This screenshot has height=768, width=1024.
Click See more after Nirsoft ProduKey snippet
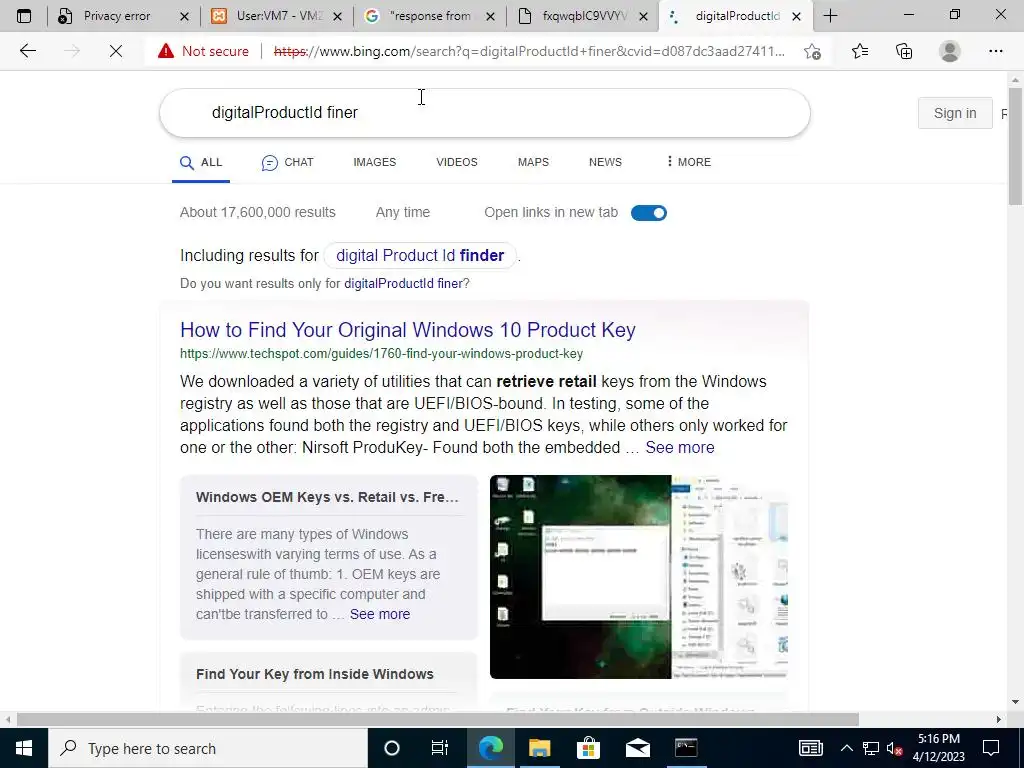click(x=680, y=447)
